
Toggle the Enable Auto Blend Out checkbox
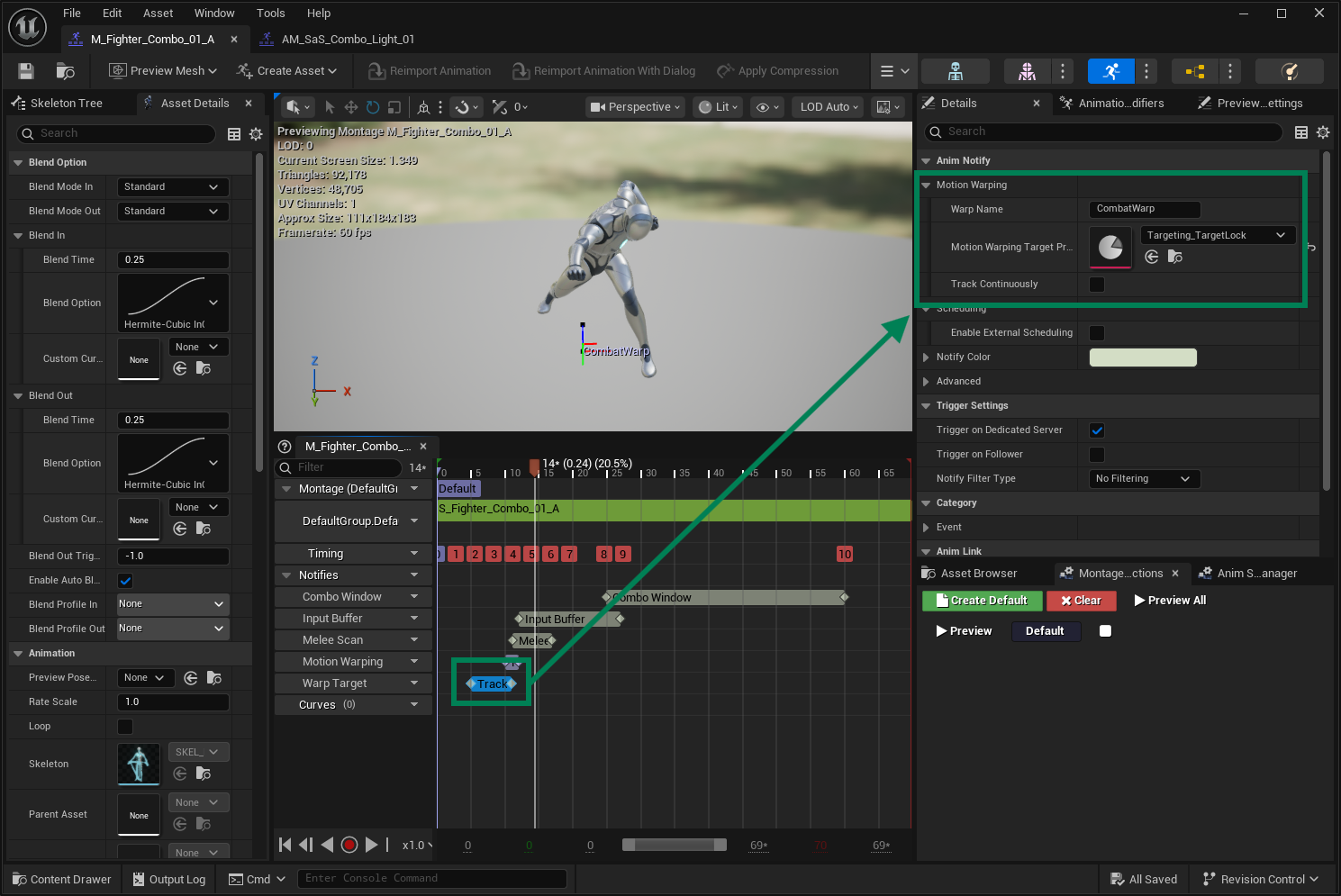point(125,581)
